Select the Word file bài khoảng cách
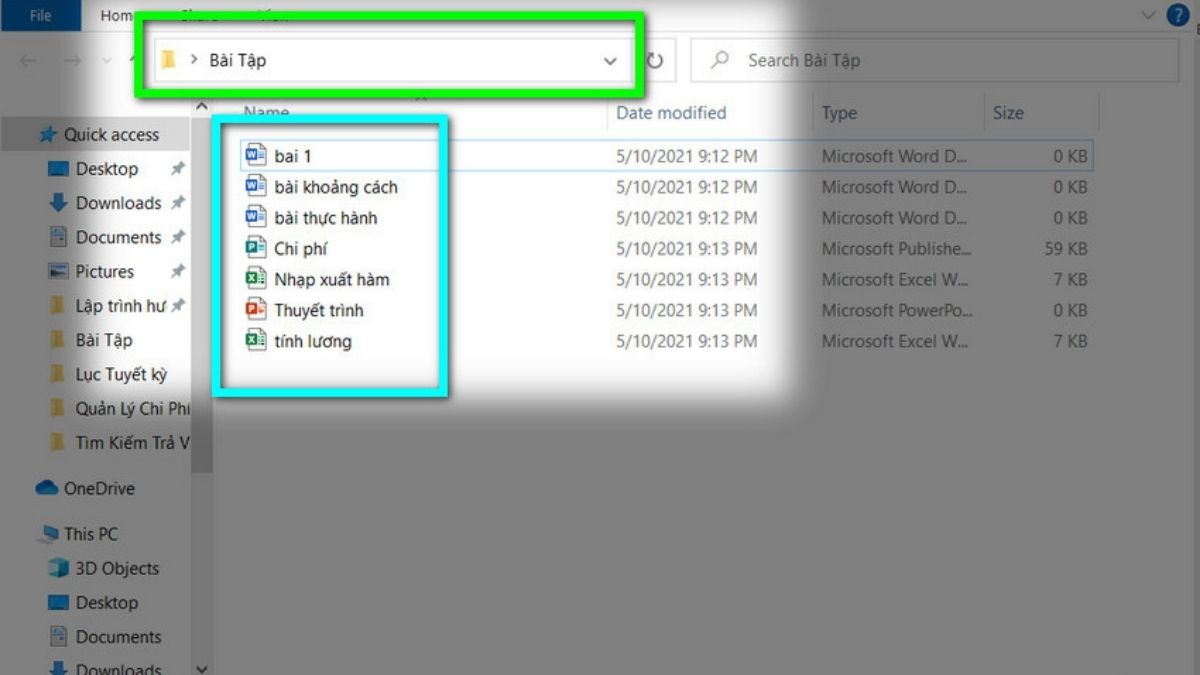This screenshot has width=1200, height=675. coord(337,186)
